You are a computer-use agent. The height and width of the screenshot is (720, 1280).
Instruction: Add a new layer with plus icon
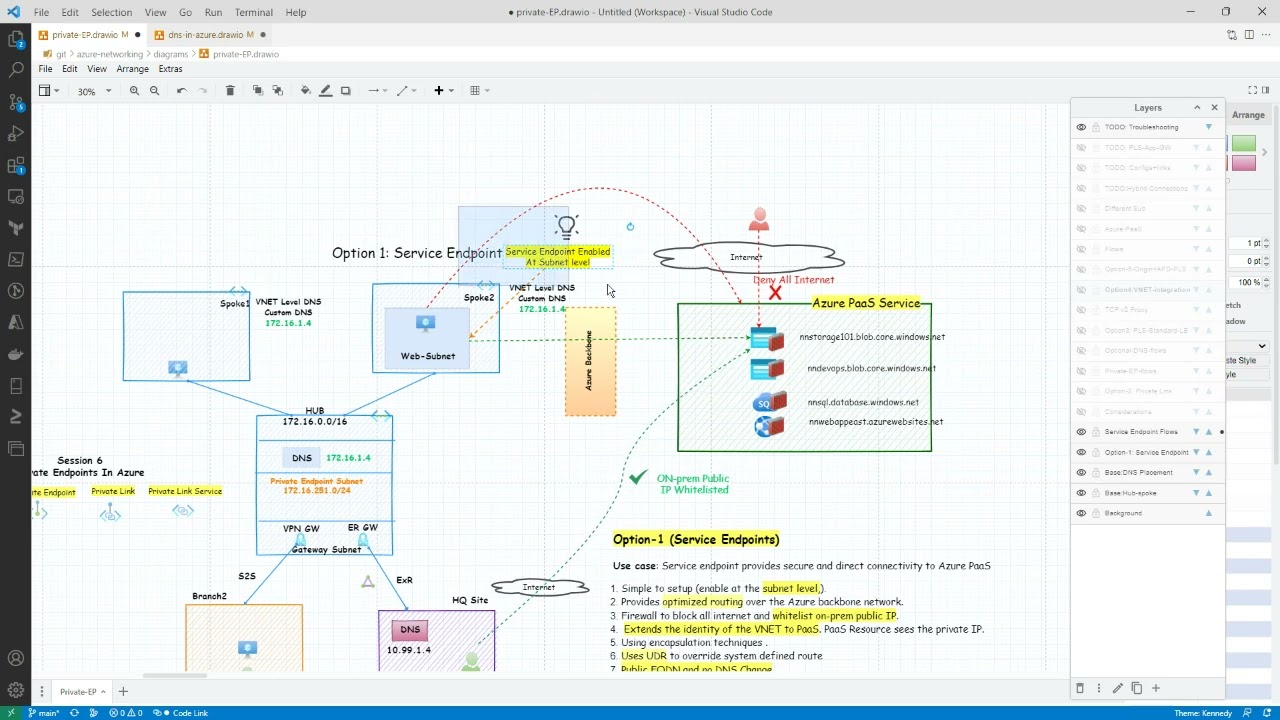coord(1156,688)
